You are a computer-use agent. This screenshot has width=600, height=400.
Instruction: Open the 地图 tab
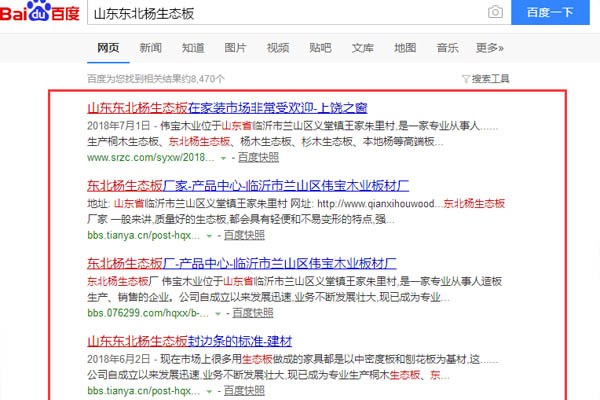405,48
